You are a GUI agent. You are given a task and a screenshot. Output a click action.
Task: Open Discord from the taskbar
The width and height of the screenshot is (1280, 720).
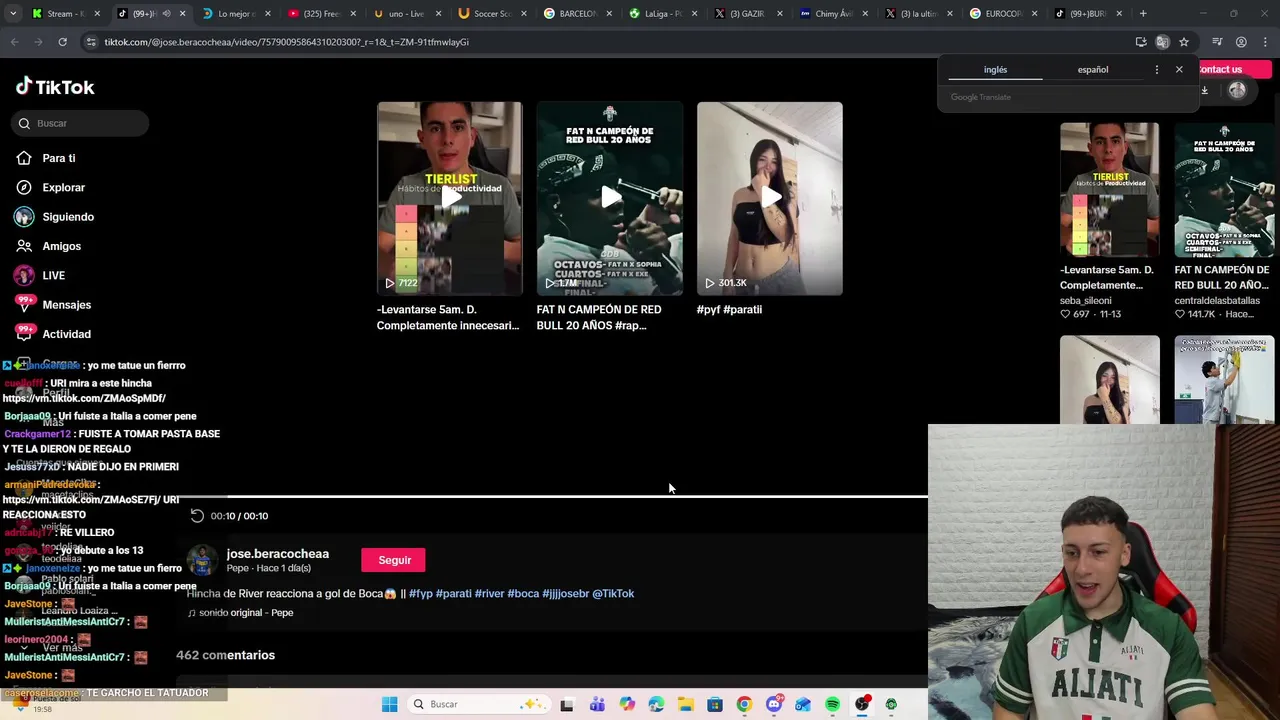(774, 705)
